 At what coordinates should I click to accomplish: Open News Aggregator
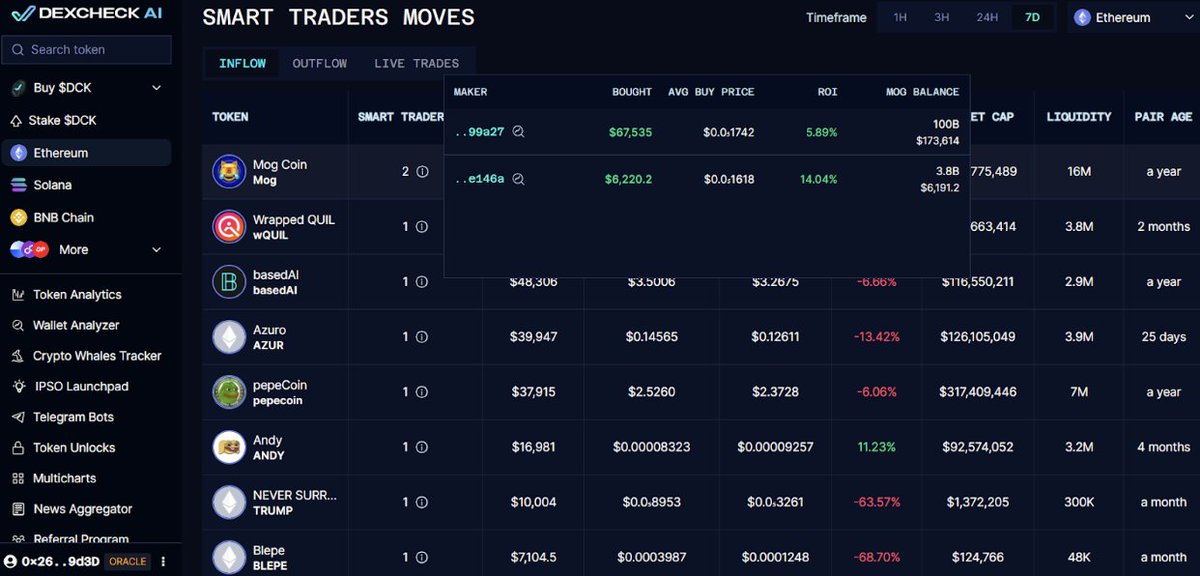pyautogui.click(x=83, y=509)
